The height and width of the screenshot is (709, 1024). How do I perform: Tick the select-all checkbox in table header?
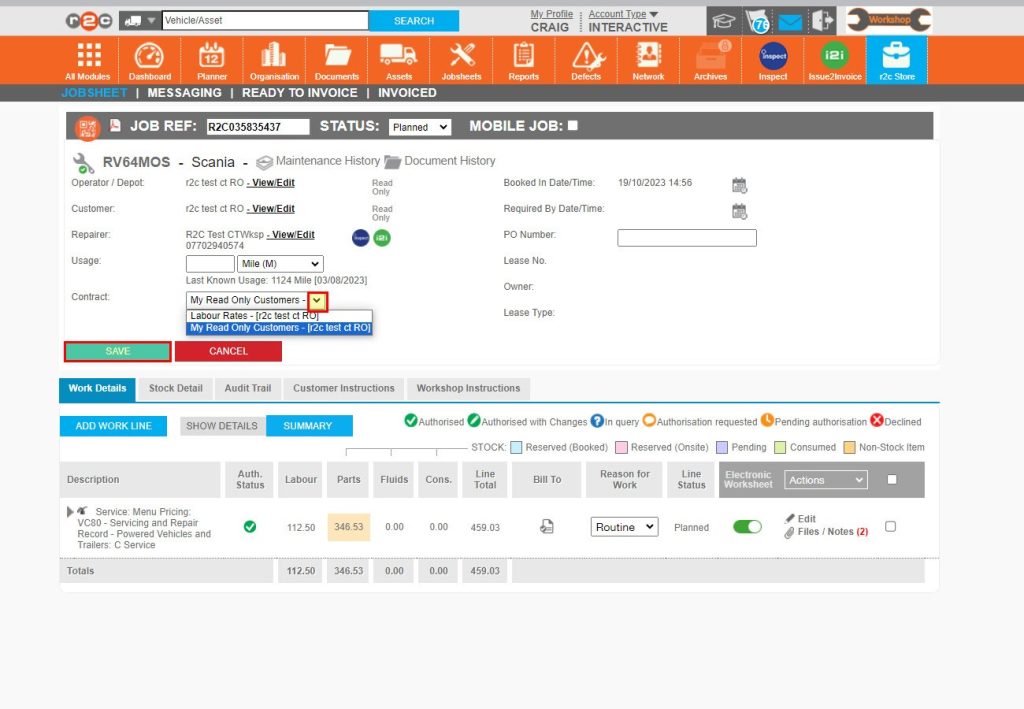pos(892,479)
